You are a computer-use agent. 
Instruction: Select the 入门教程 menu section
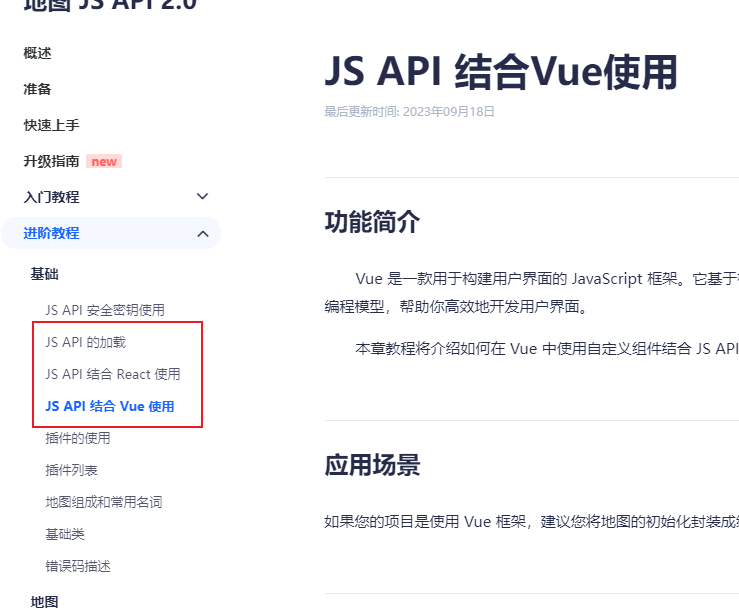[52, 197]
